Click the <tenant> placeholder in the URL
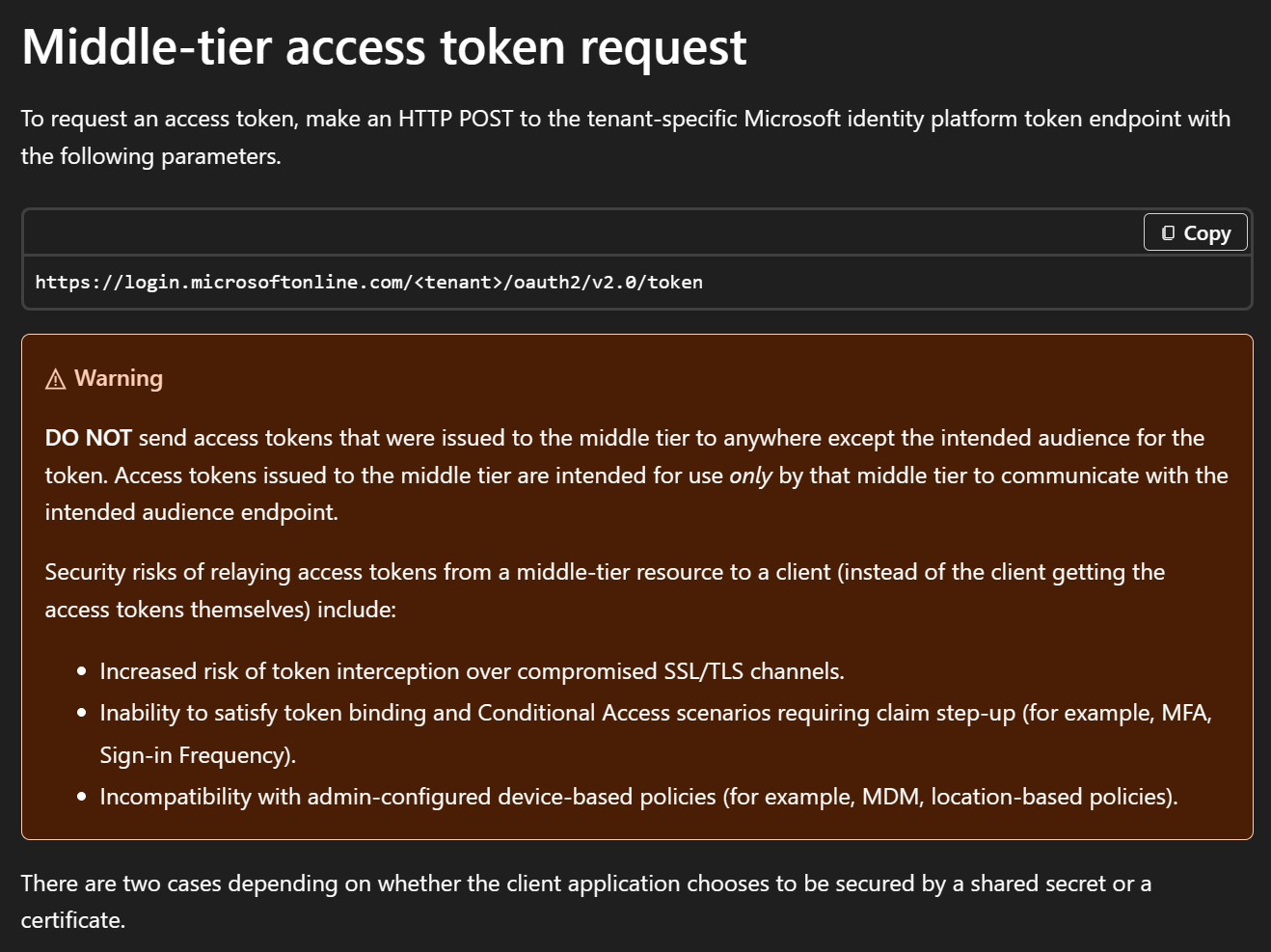The image size is (1271, 952). click(458, 283)
